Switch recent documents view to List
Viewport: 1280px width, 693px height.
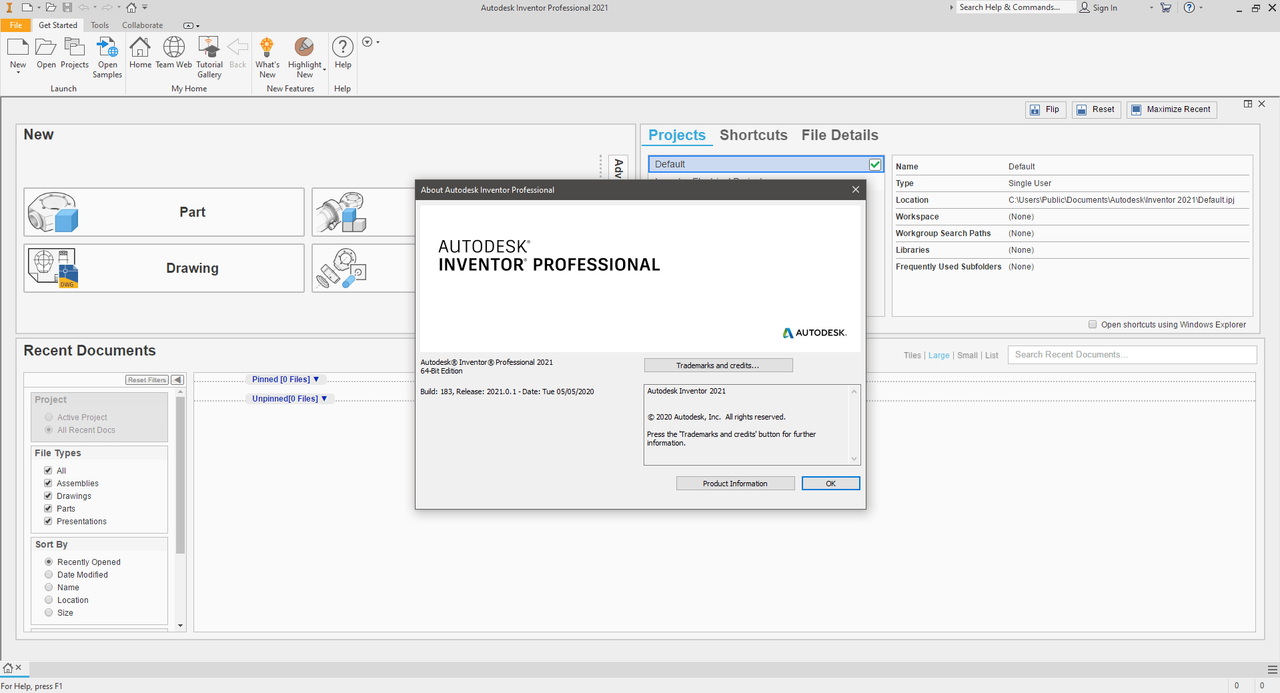click(991, 355)
